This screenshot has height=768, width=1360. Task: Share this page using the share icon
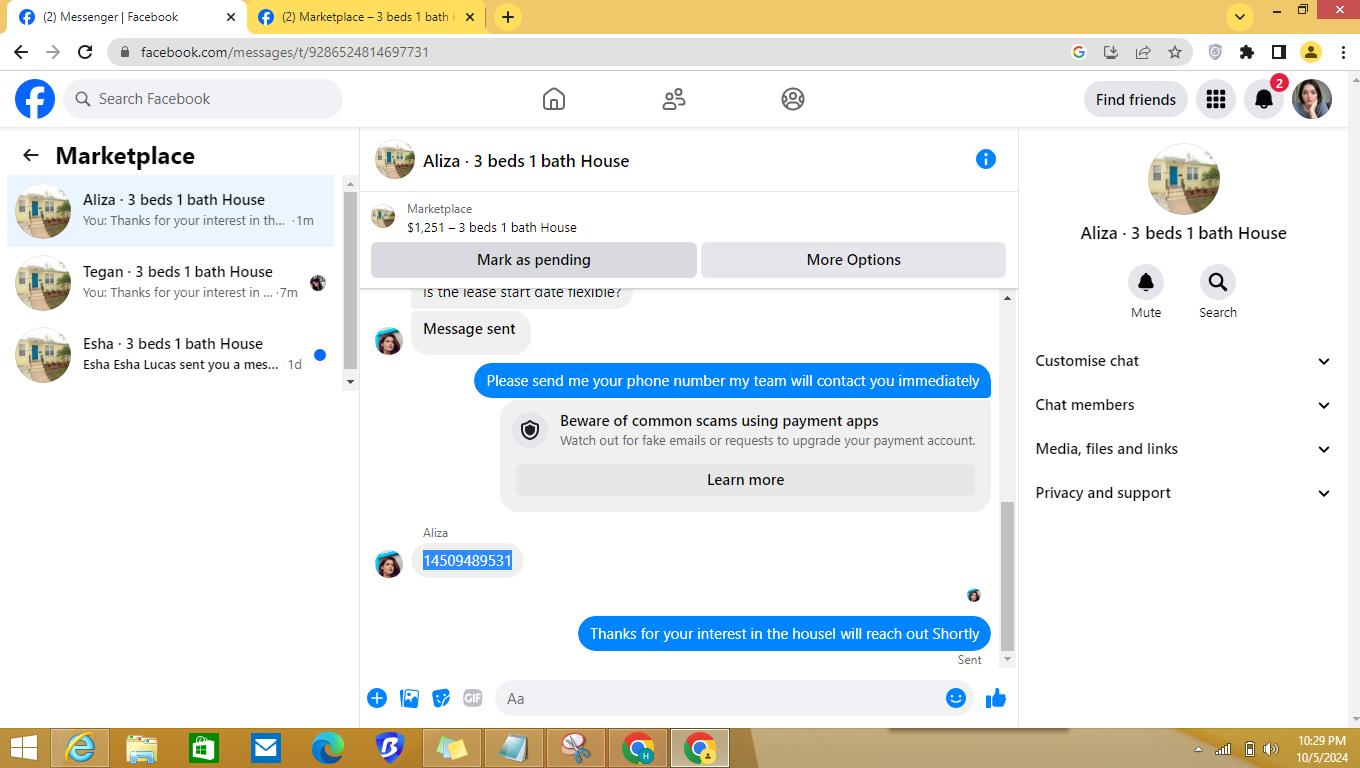pos(1143,52)
